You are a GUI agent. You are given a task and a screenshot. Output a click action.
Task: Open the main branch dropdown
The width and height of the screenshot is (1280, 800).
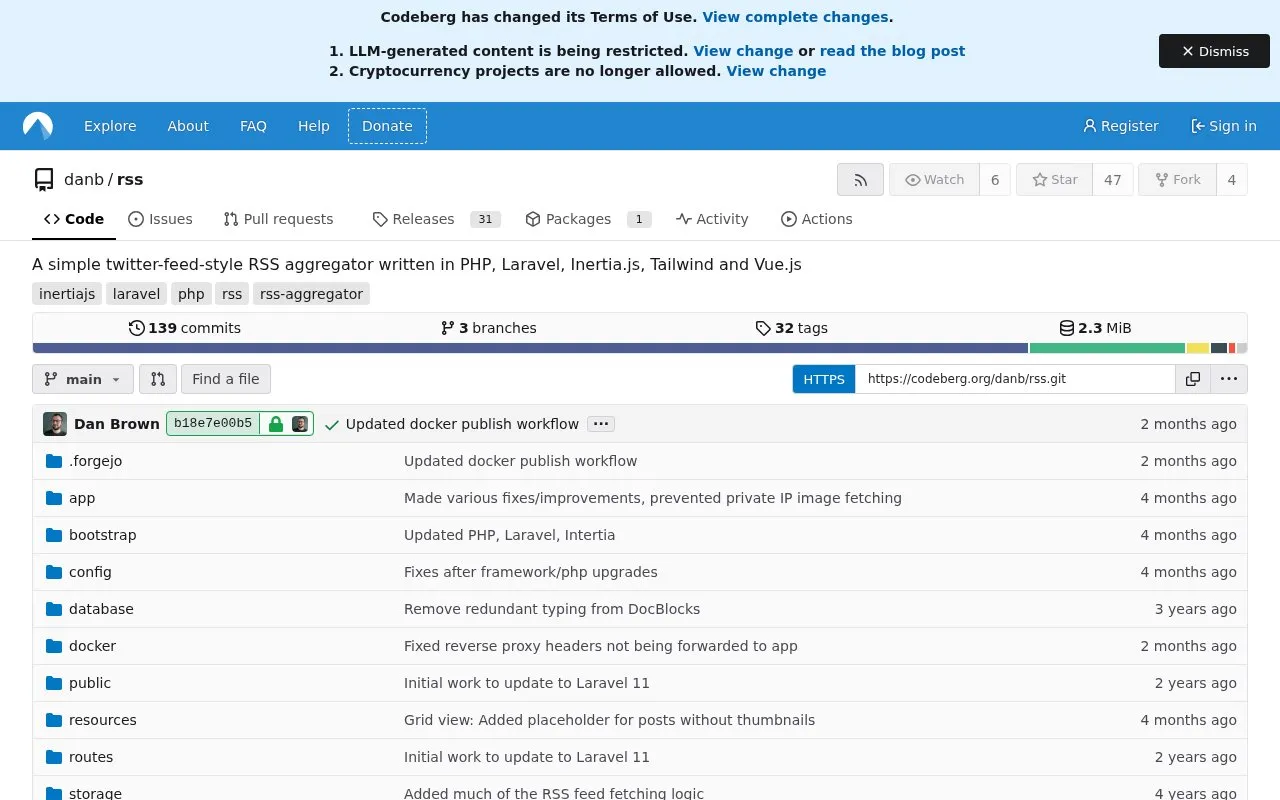tap(83, 379)
